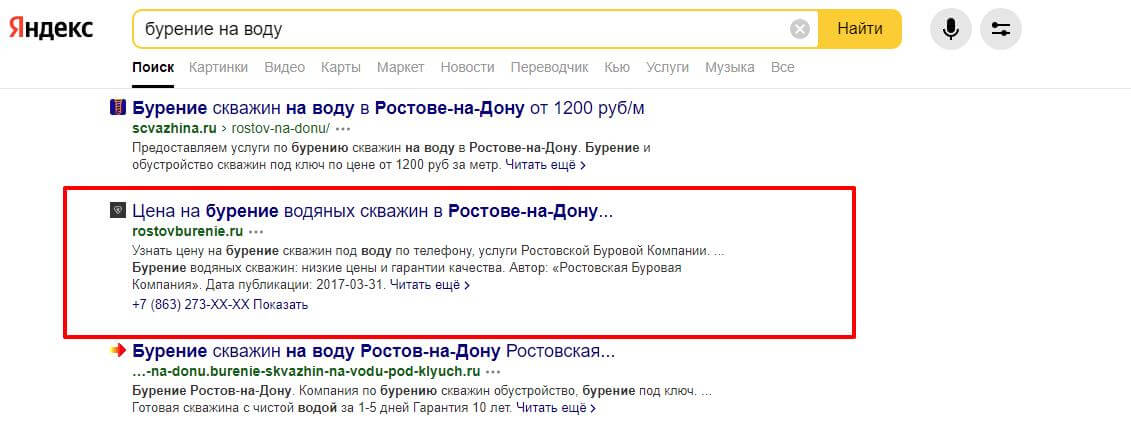Clear the search query with X icon
The image size is (1131, 429).
click(x=800, y=29)
